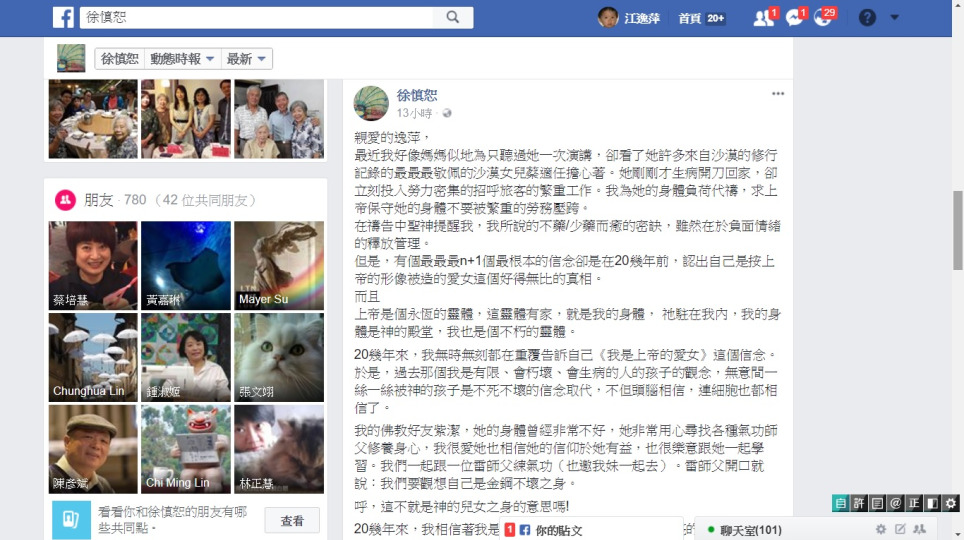
Task: Open 蔡培慧 friend thumbnail
Action: pos(93,265)
